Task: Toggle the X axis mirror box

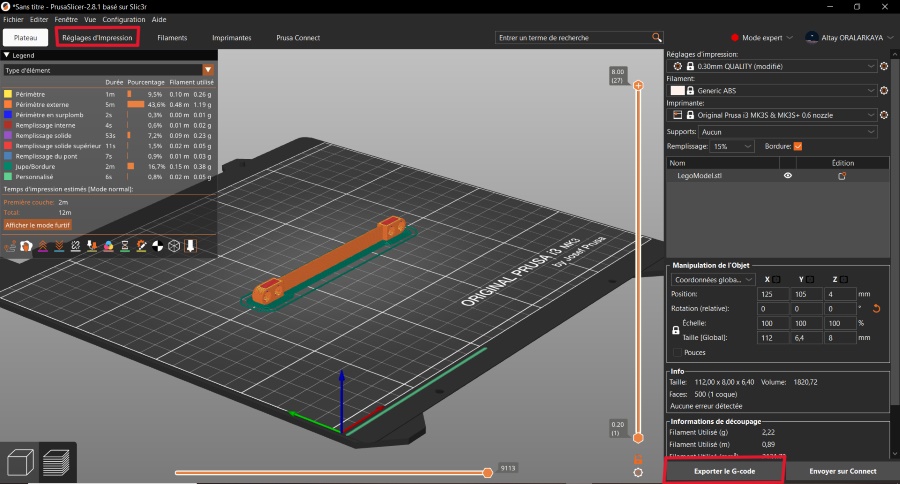Action: (x=776, y=280)
